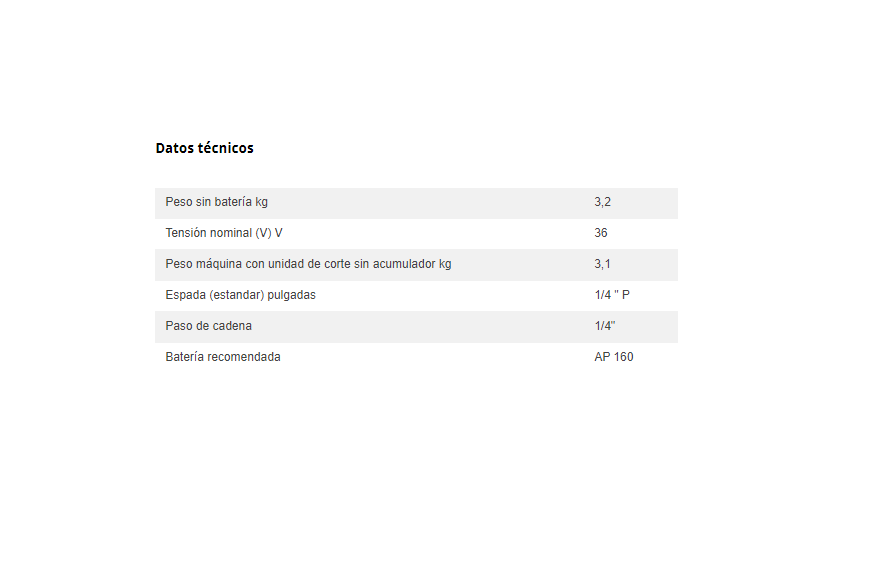Select Peso máquina con unidad de corte label

coord(308,264)
